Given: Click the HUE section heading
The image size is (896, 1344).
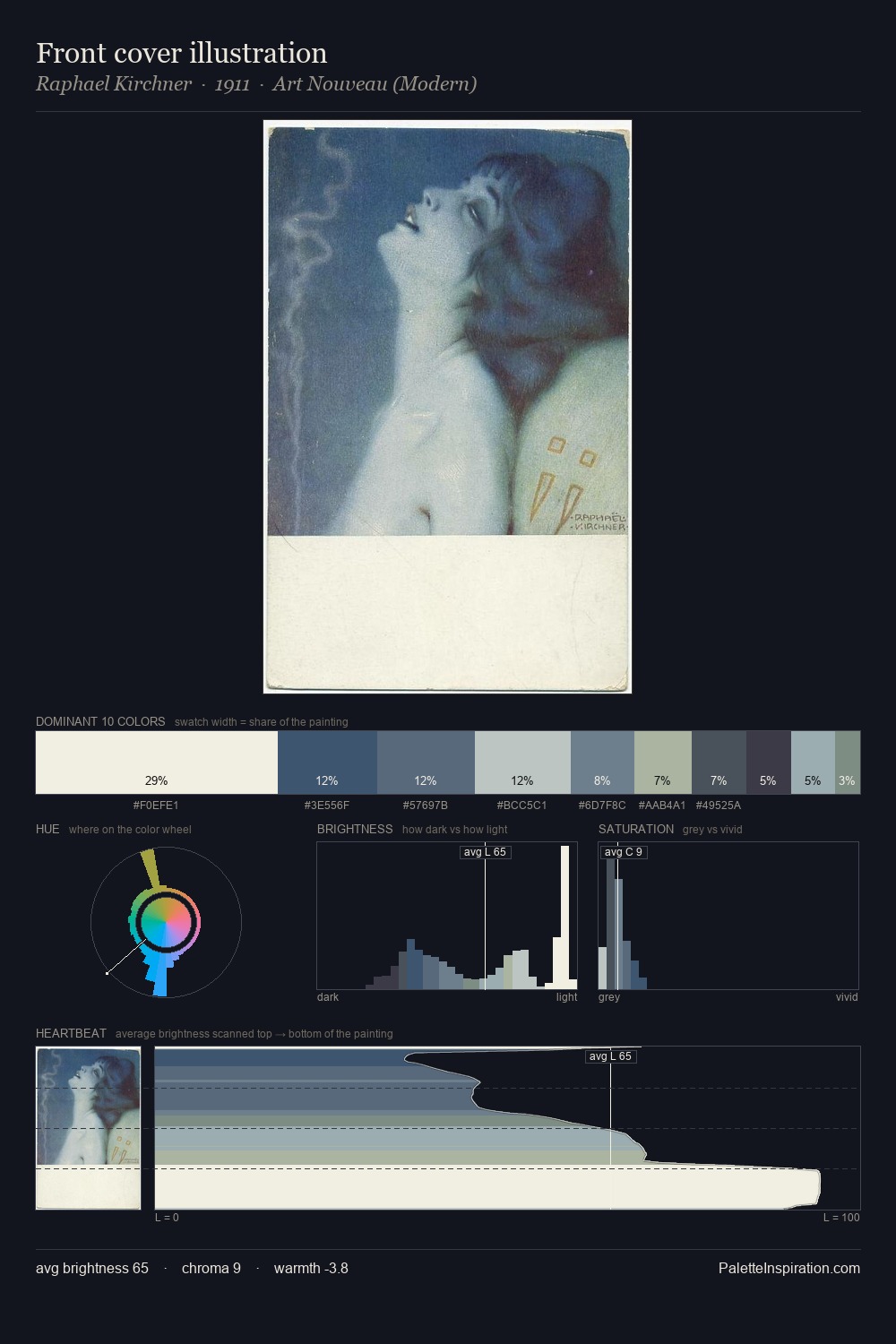Looking at the screenshot, I should (x=47, y=829).
